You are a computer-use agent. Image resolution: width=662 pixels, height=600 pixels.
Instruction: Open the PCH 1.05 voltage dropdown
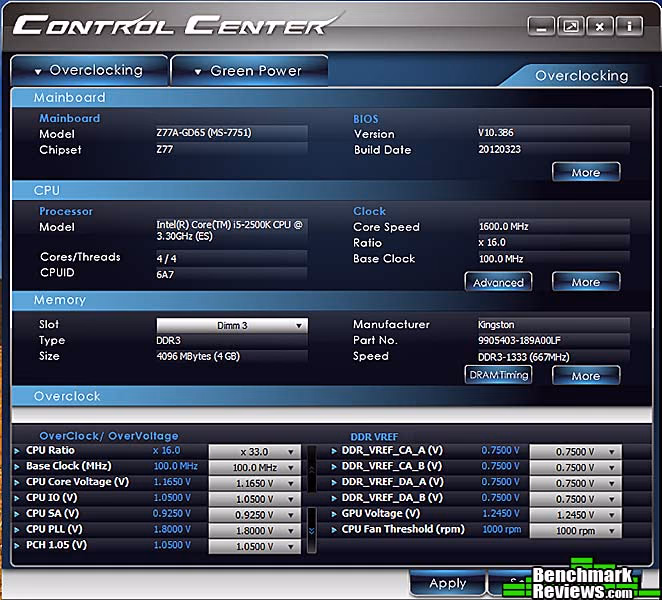(255, 546)
